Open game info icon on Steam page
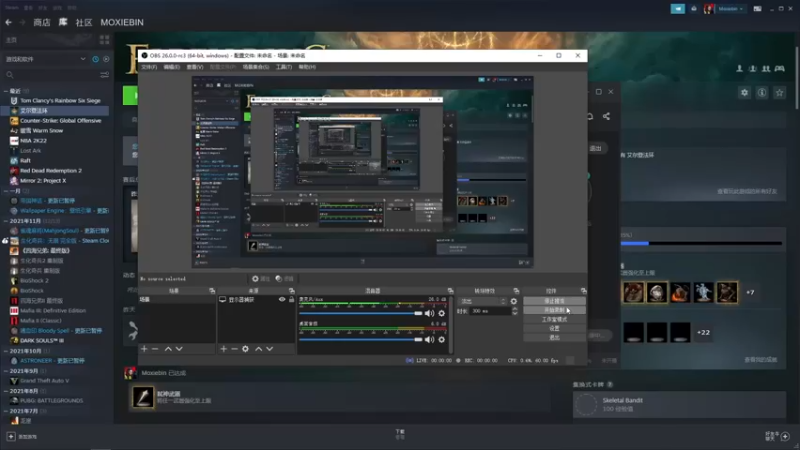This screenshot has height=450, width=800. coord(762,92)
